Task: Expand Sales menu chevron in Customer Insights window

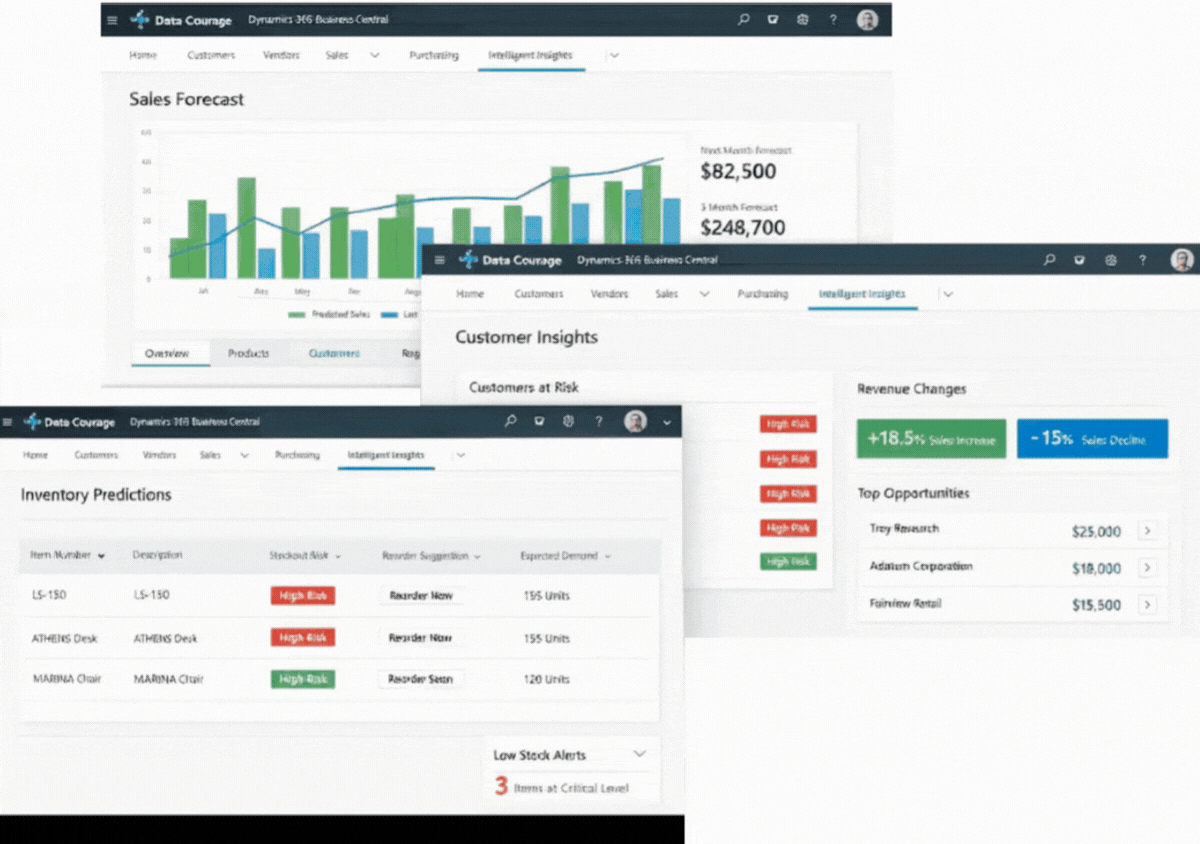Action: point(704,294)
